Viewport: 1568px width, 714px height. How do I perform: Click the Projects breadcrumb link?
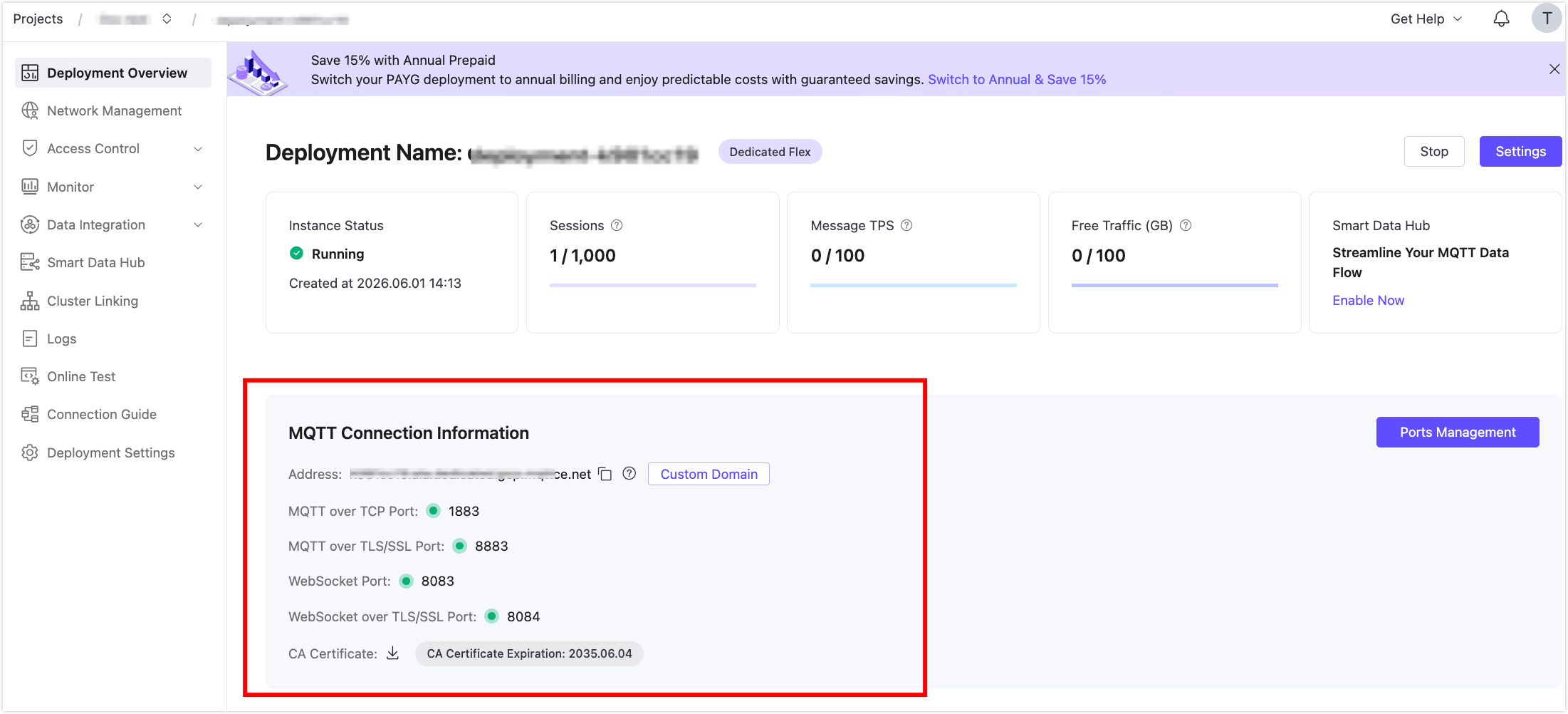pos(38,19)
